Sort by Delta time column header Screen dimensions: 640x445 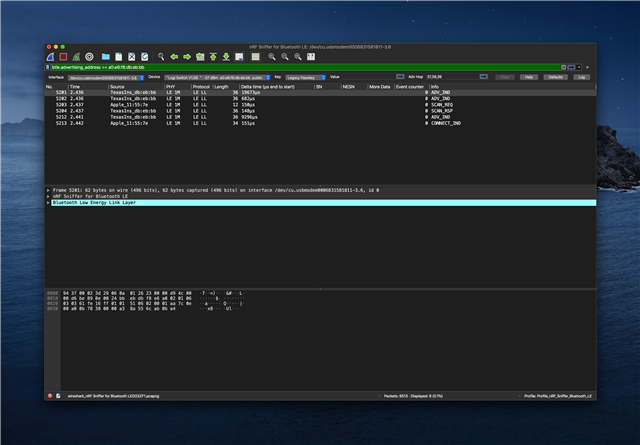(277, 87)
